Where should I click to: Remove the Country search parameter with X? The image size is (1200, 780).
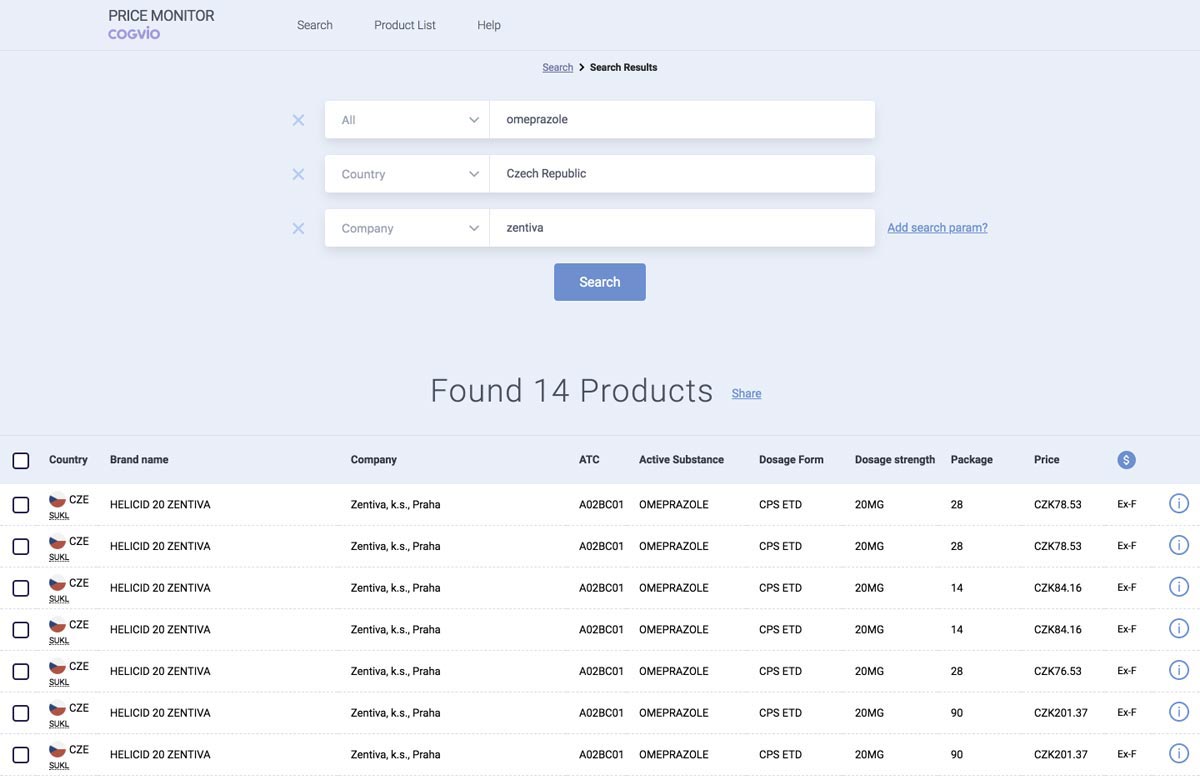(298, 174)
